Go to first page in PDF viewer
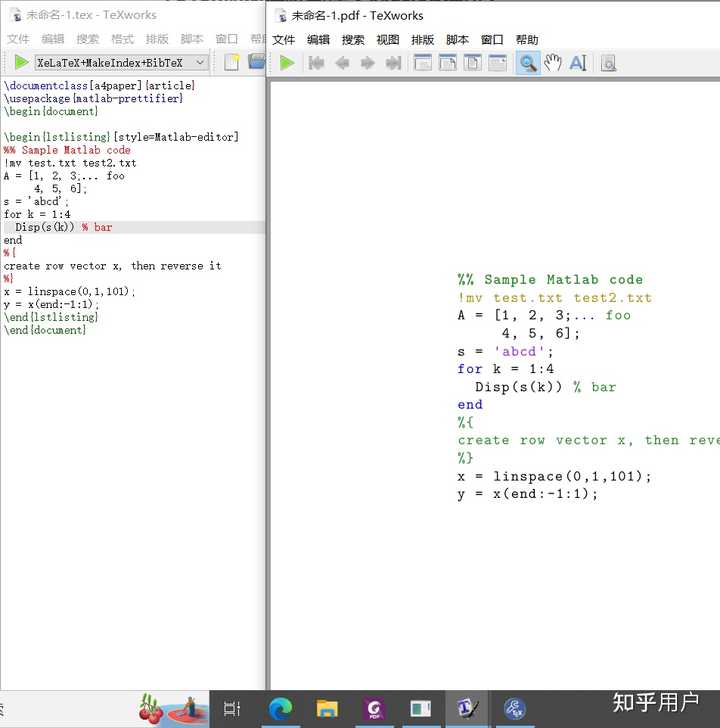 pos(316,63)
